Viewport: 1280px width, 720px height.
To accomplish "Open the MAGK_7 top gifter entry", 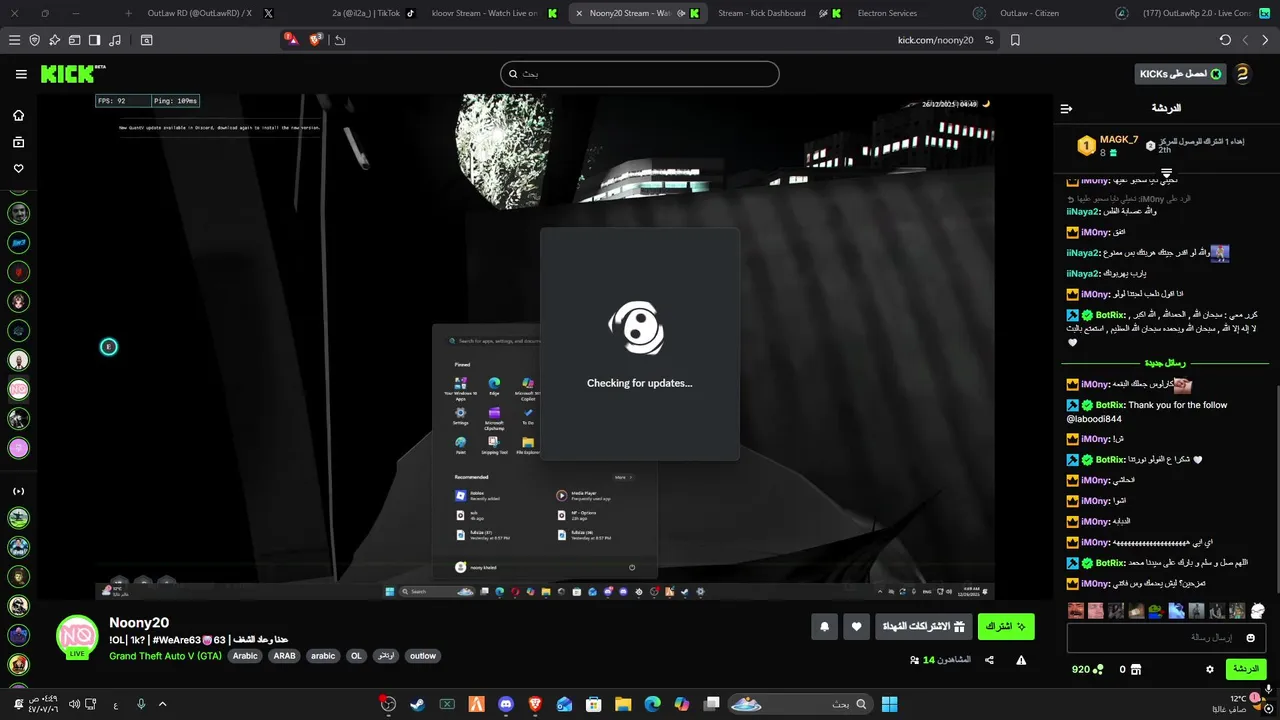I will (1107, 146).
